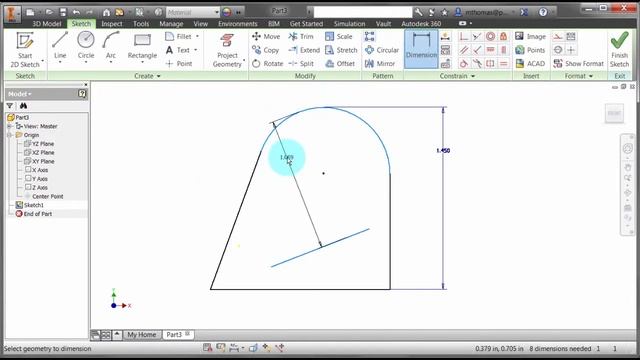Apply the Equal constraint

tap(504, 63)
